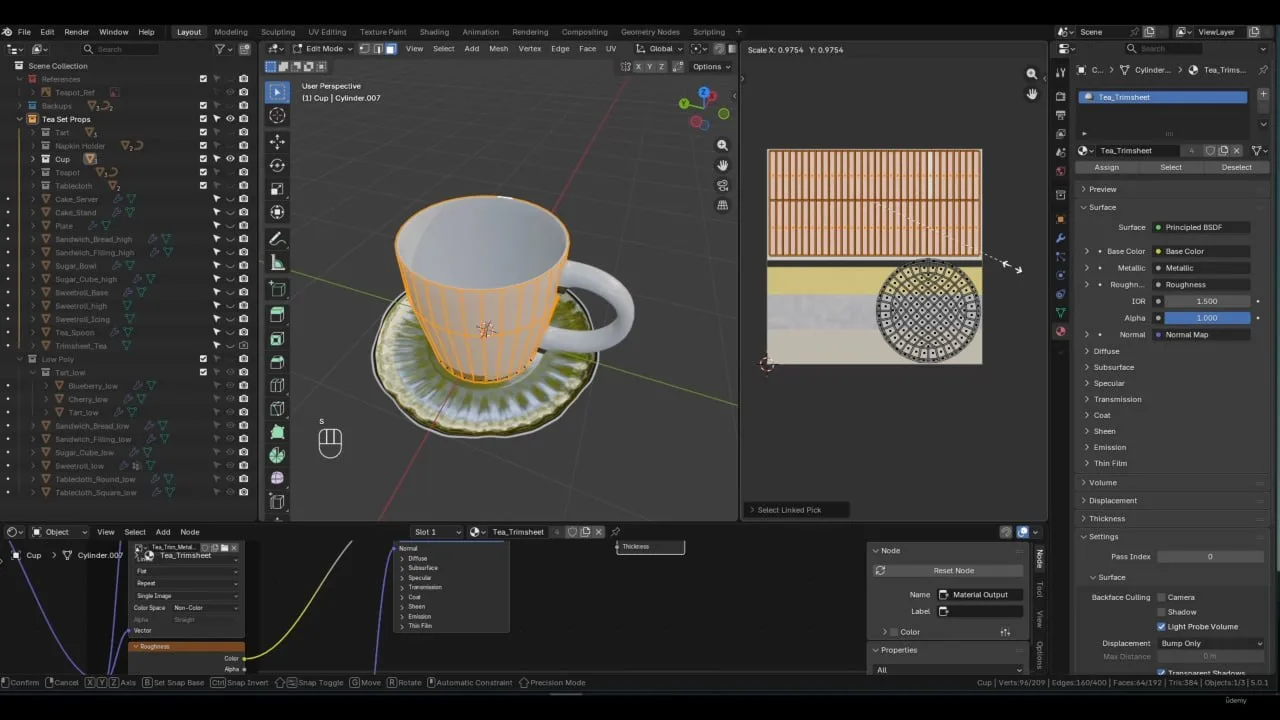Click the material Name field Material Output

coord(980,595)
